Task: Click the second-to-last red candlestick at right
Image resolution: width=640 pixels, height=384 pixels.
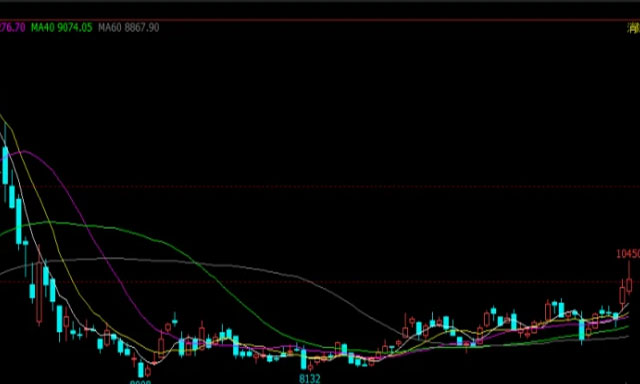Action: click(622, 295)
